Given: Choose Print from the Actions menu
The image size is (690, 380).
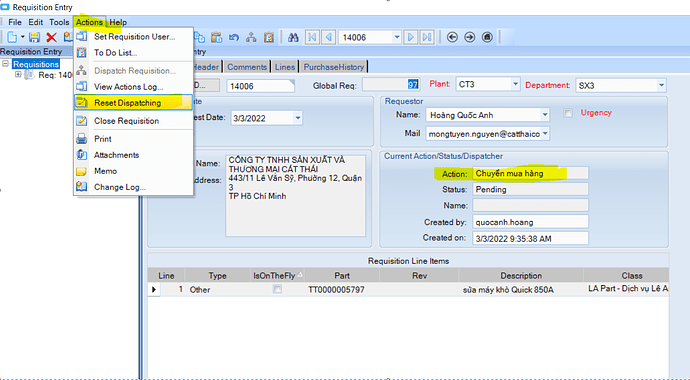Looking at the screenshot, I should (x=134, y=139).
